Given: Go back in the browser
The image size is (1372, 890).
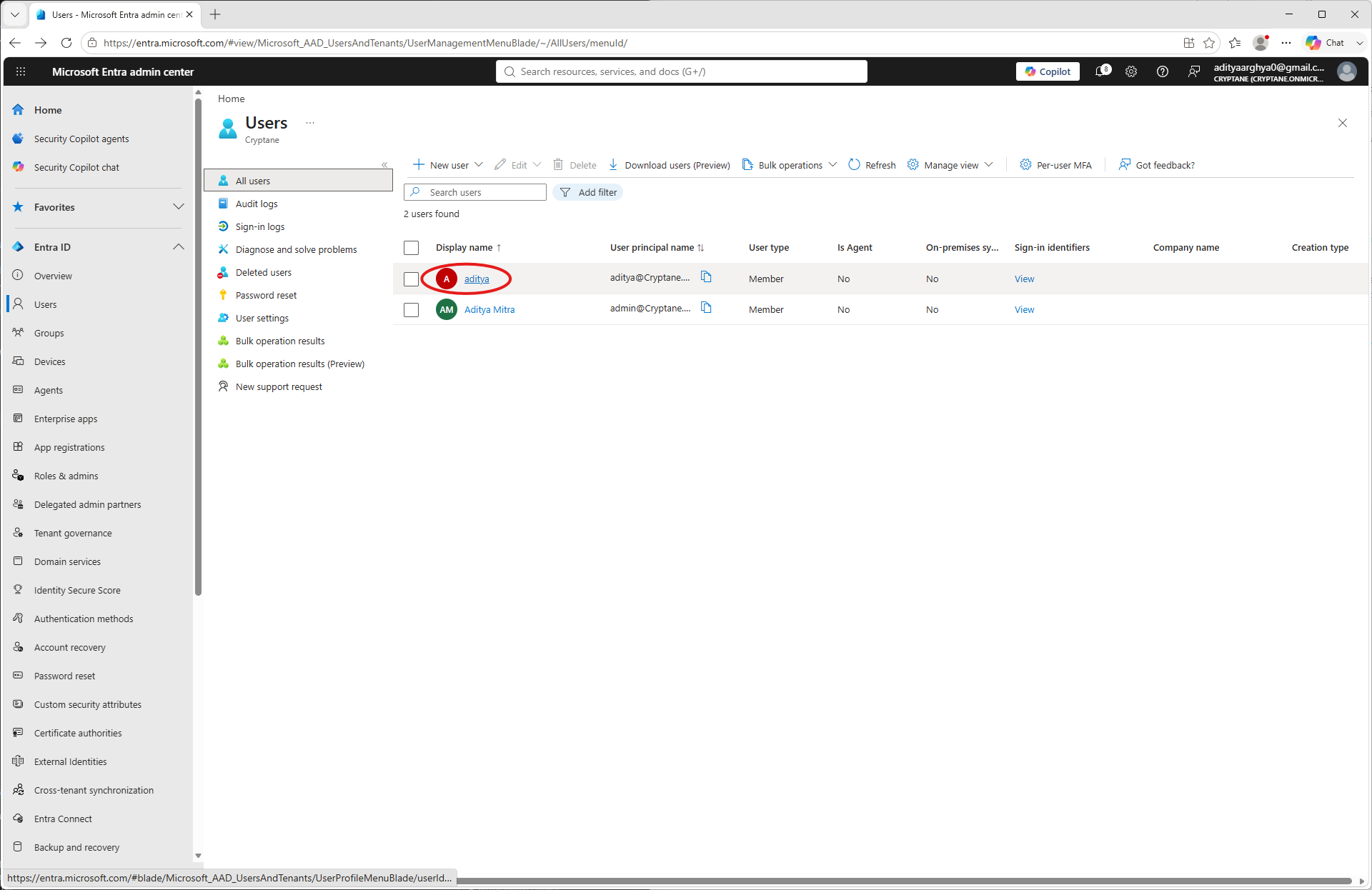Looking at the screenshot, I should [x=15, y=43].
